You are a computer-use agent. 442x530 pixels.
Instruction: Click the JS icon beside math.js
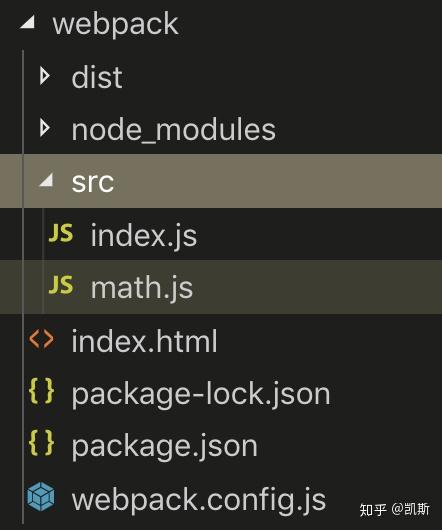pos(61,285)
